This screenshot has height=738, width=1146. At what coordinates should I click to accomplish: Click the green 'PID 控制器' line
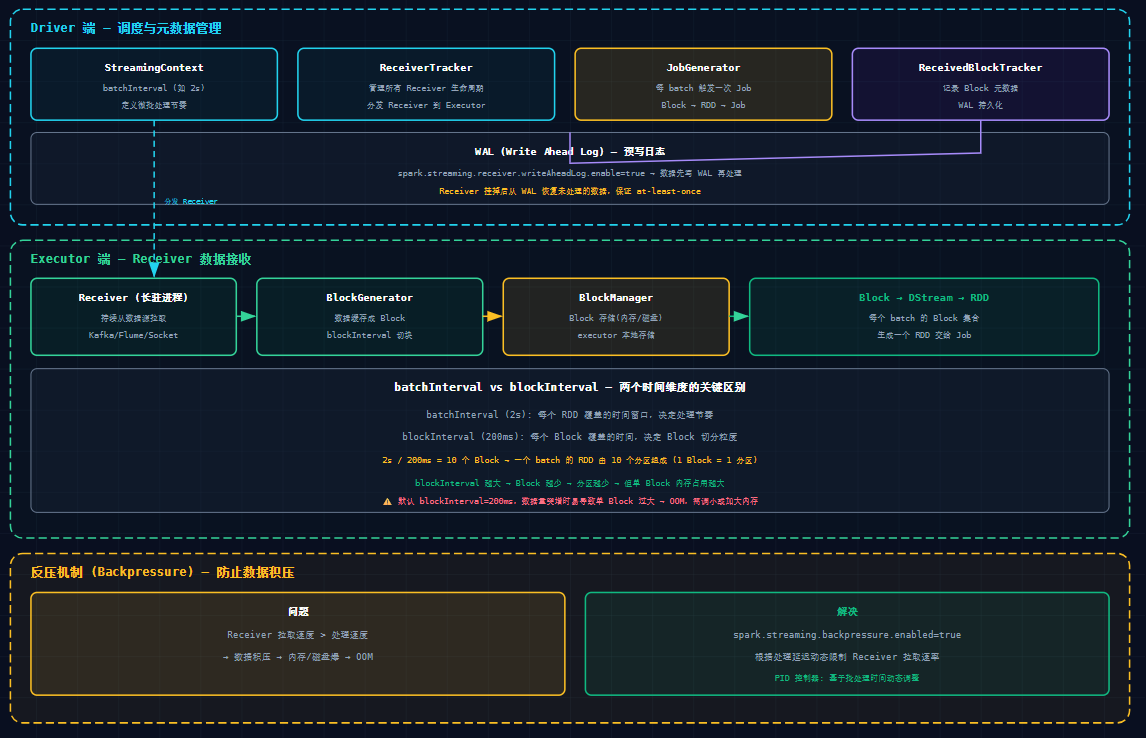pos(847,678)
